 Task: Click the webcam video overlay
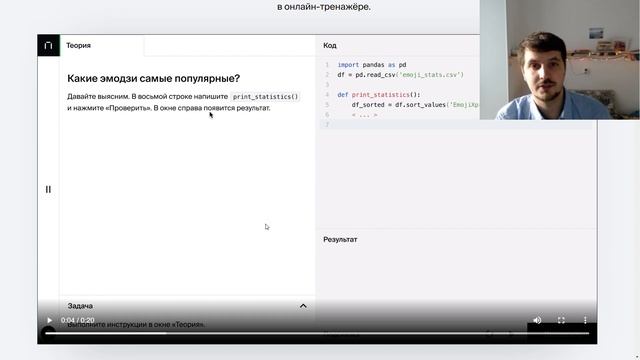tap(560, 60)
